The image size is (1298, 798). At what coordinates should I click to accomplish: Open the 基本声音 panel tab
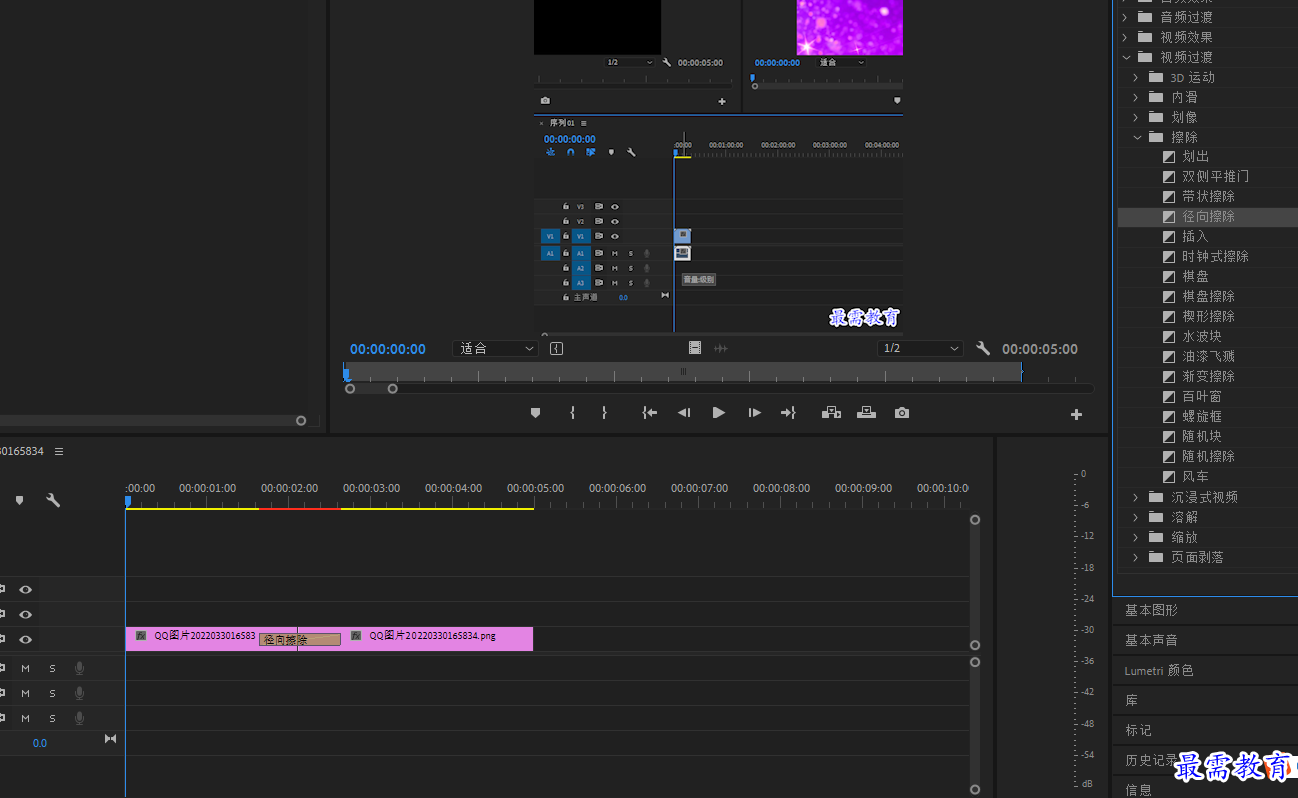1151,640
